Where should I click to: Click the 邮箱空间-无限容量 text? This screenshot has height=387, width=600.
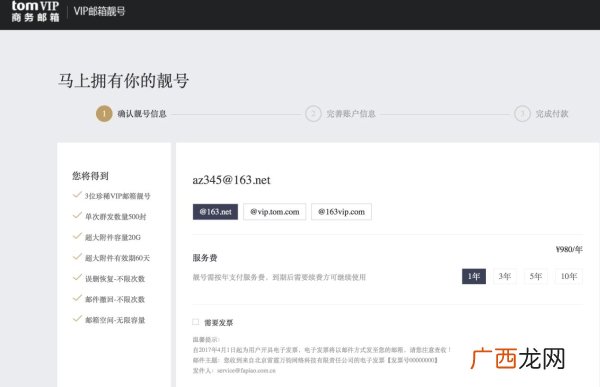115,320
